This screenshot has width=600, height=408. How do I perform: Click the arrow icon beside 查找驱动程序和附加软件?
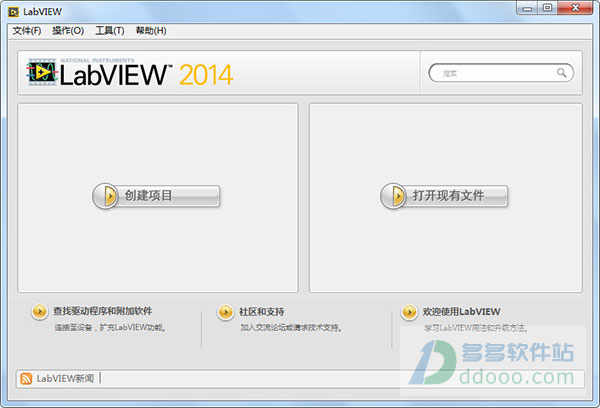[39, 312]
